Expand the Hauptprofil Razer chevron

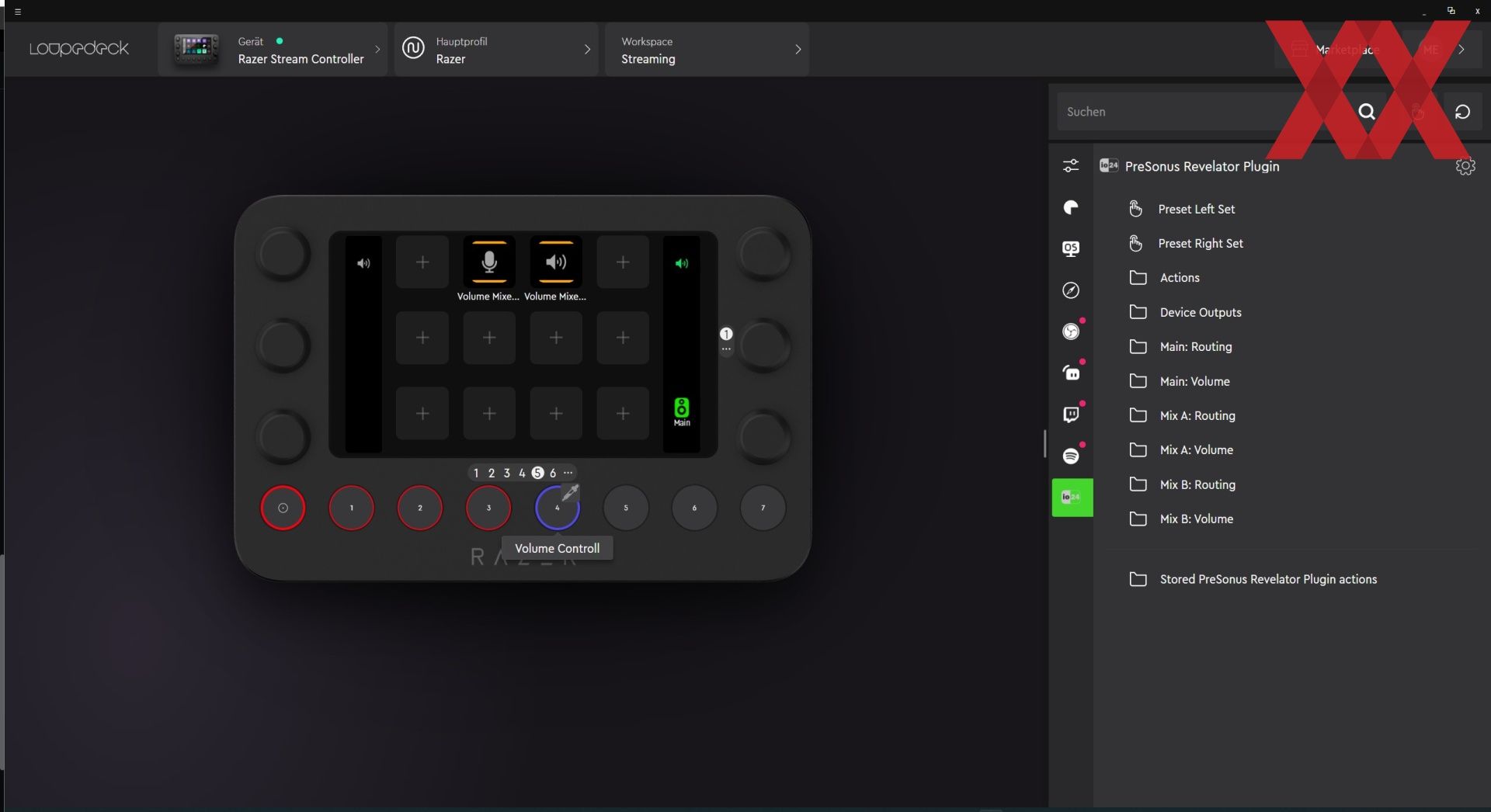pyautogui.click(x=587, y=49)
